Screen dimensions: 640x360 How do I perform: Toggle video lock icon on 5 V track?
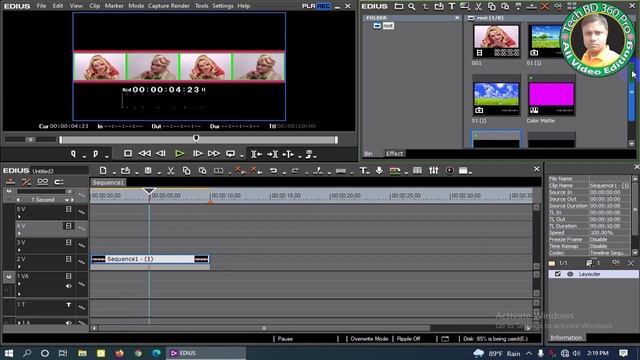(69, 209)
